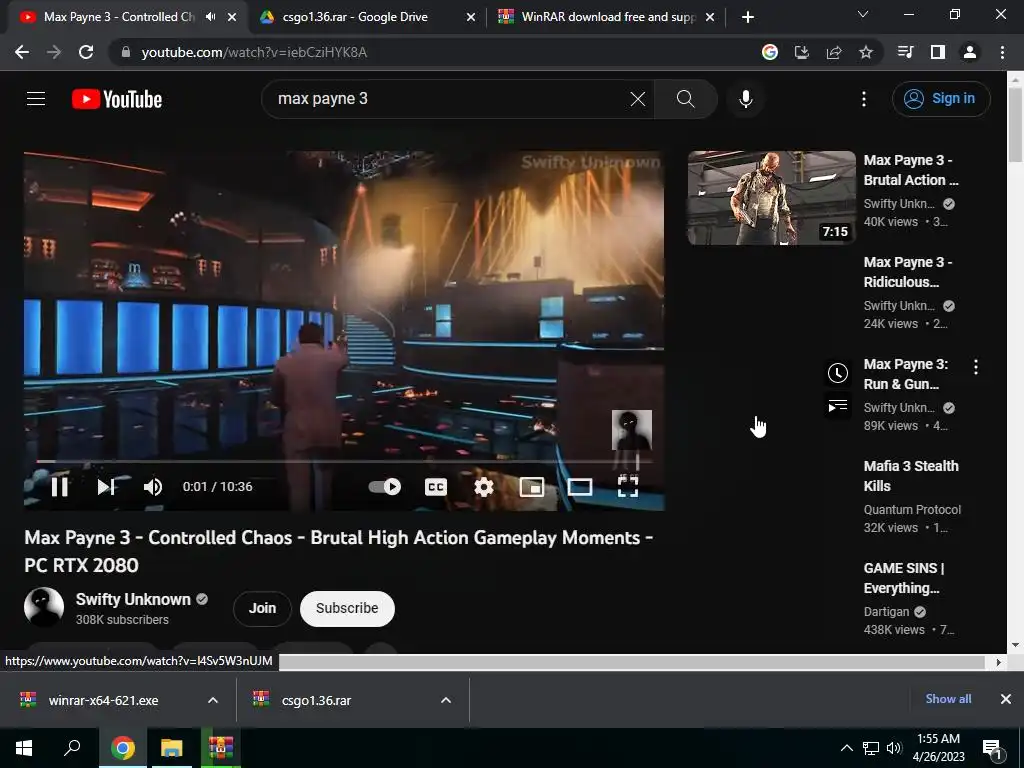Enable theater mode view
1024x768 pixels.
579,487
